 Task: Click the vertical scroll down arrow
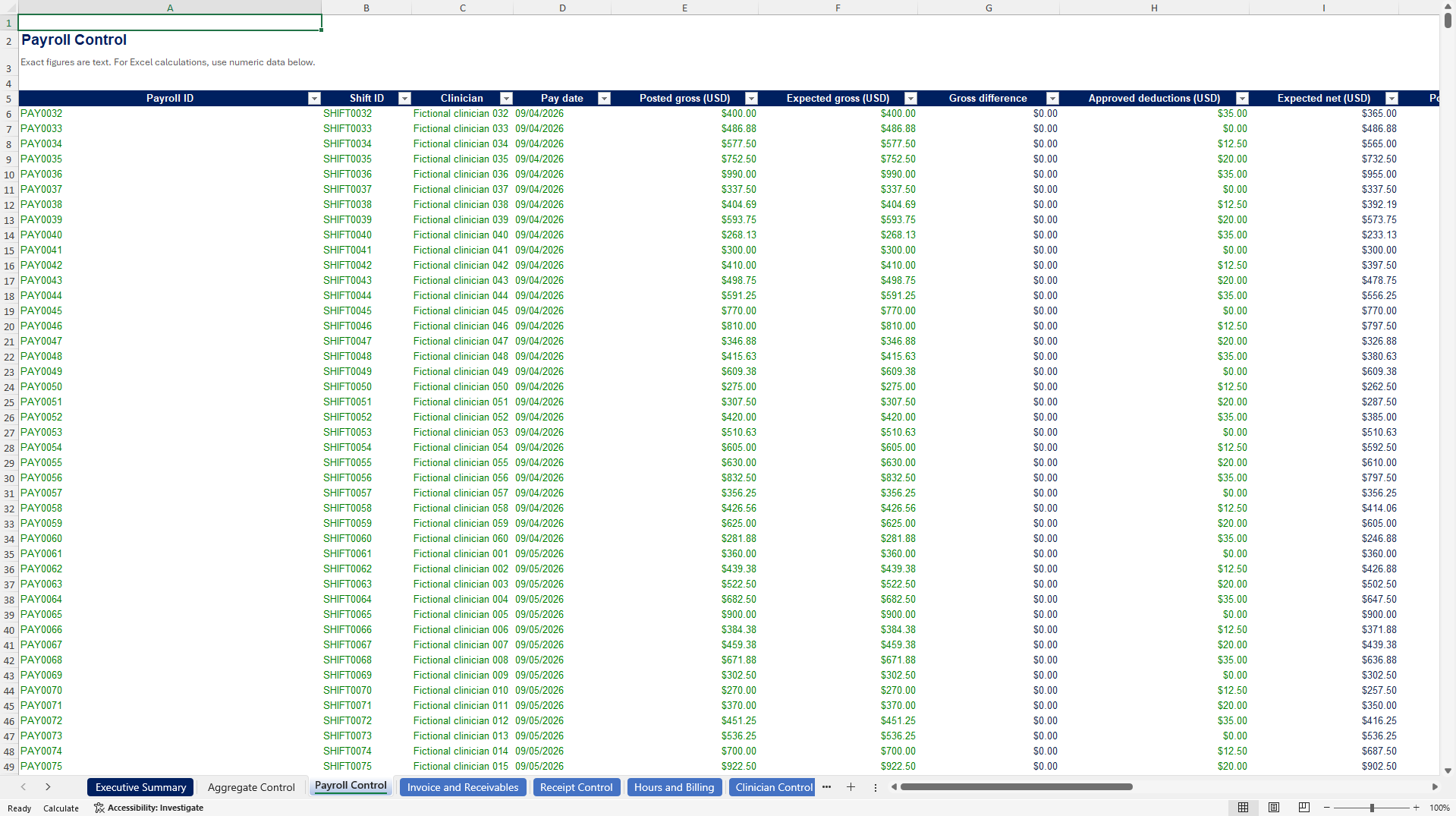(x=1448, y=770)
